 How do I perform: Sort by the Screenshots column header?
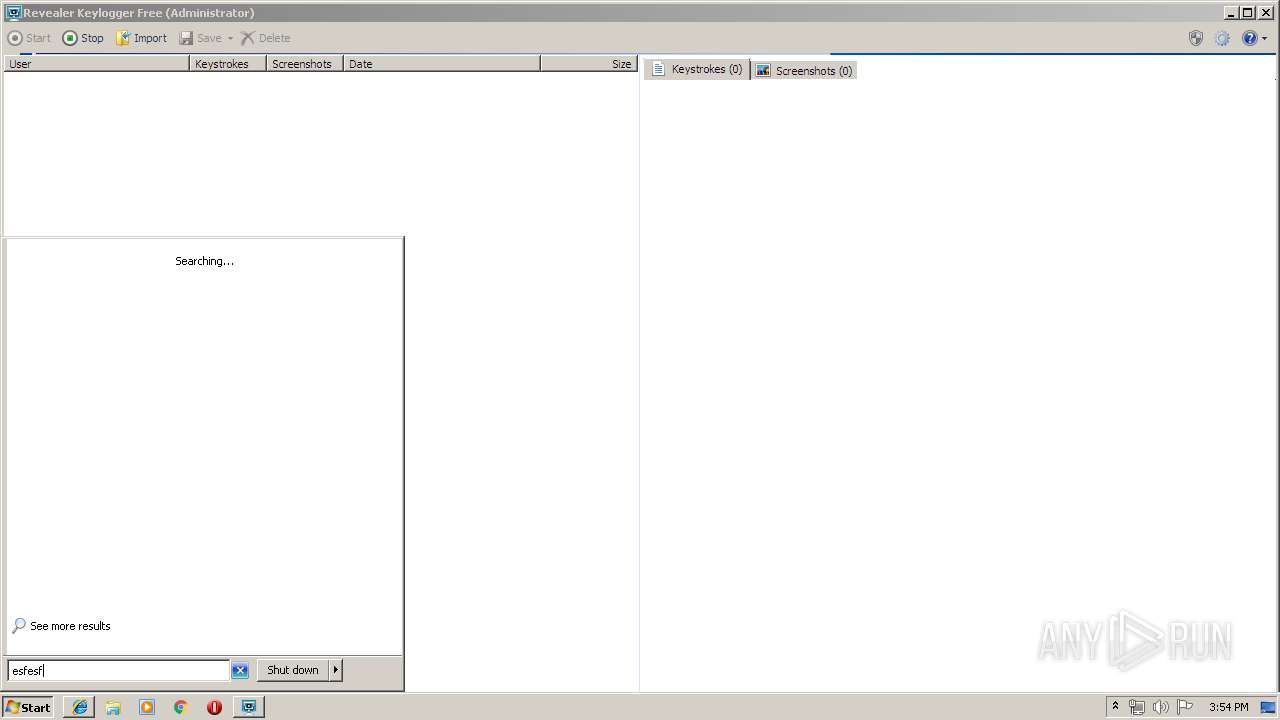[x=305, y=63]
